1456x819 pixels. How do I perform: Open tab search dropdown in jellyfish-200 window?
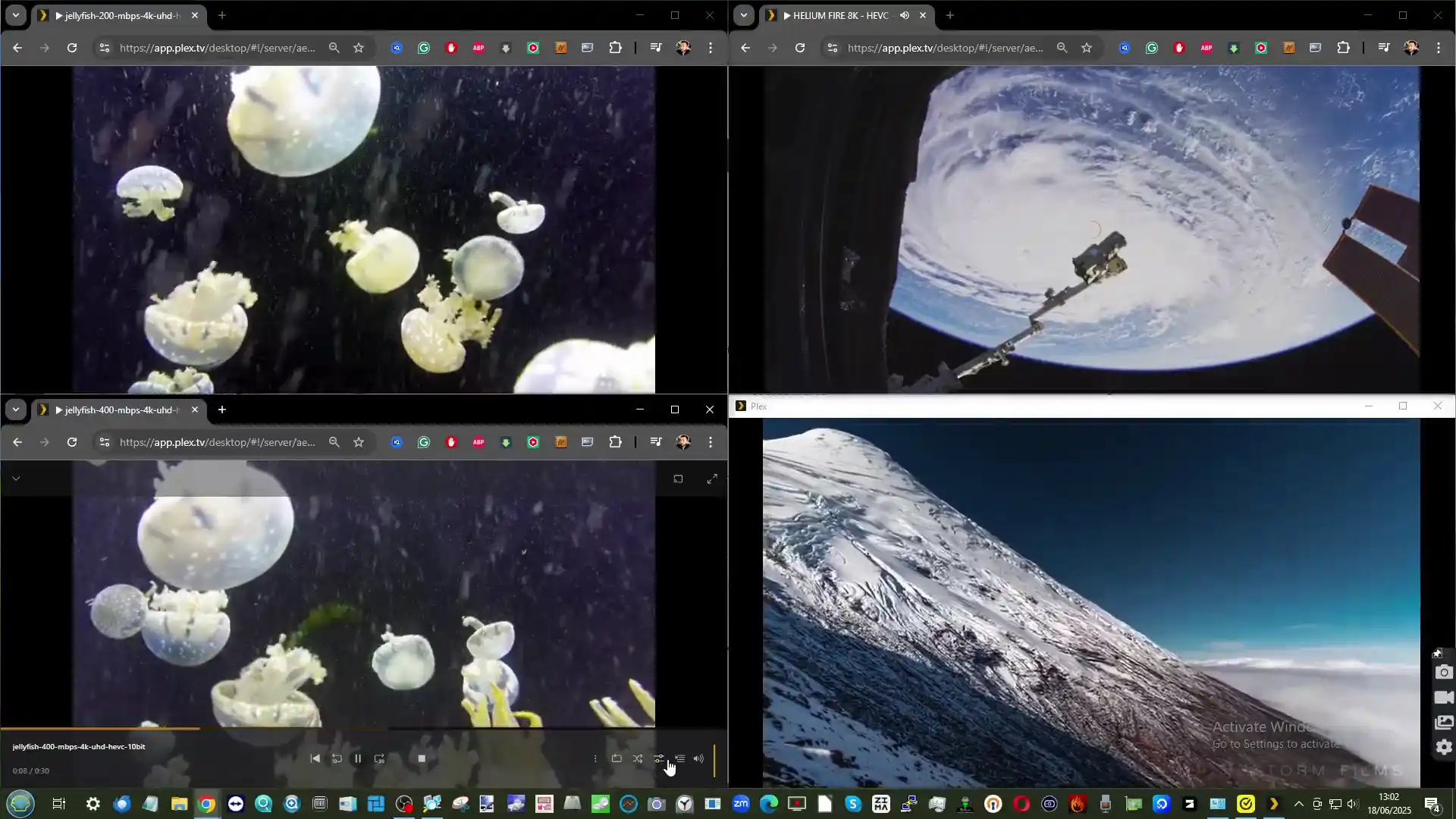pyautogui.click(x=16, y=15)
